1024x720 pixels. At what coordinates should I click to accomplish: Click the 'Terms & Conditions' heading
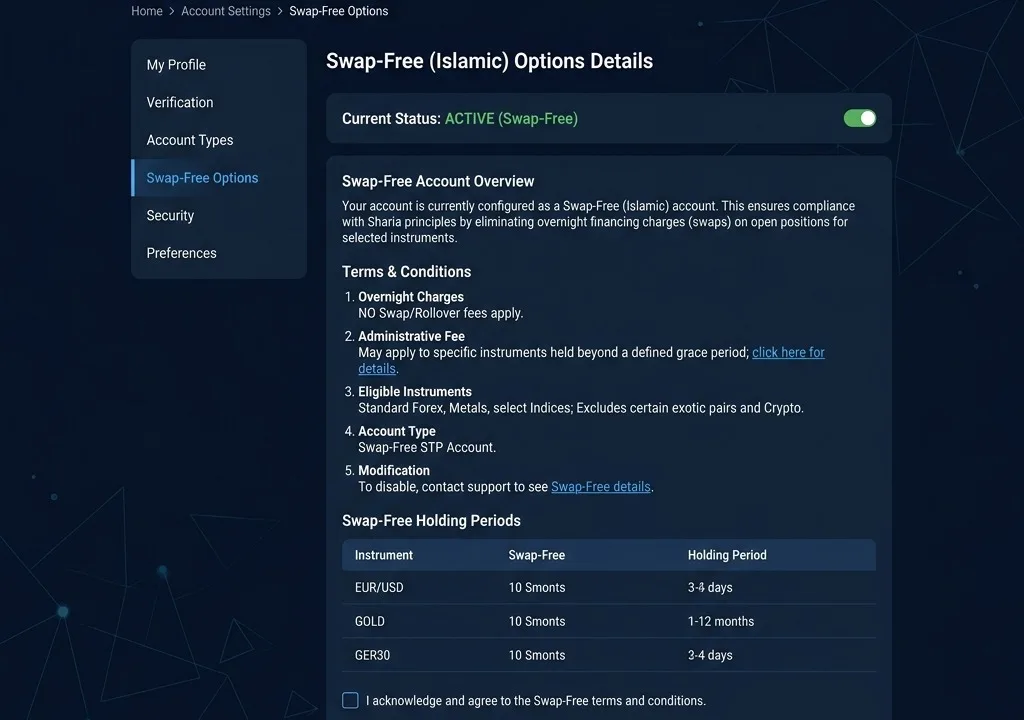pos(406,272)
